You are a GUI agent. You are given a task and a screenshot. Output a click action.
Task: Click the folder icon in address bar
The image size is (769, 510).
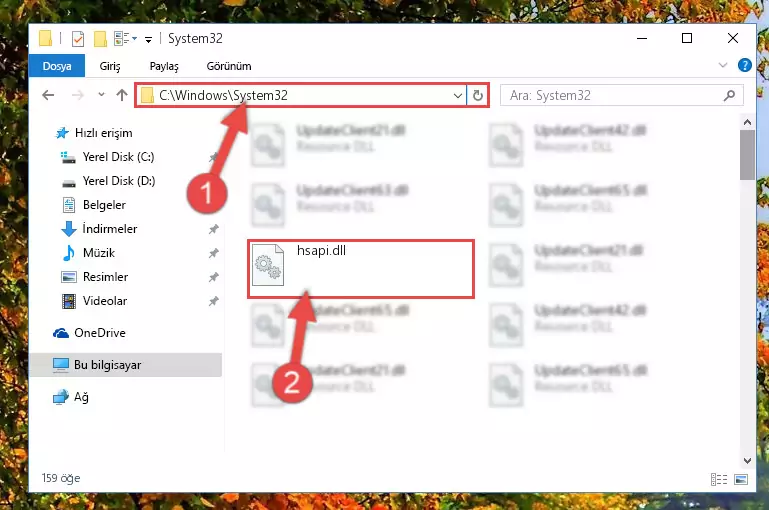coord(147,95)
